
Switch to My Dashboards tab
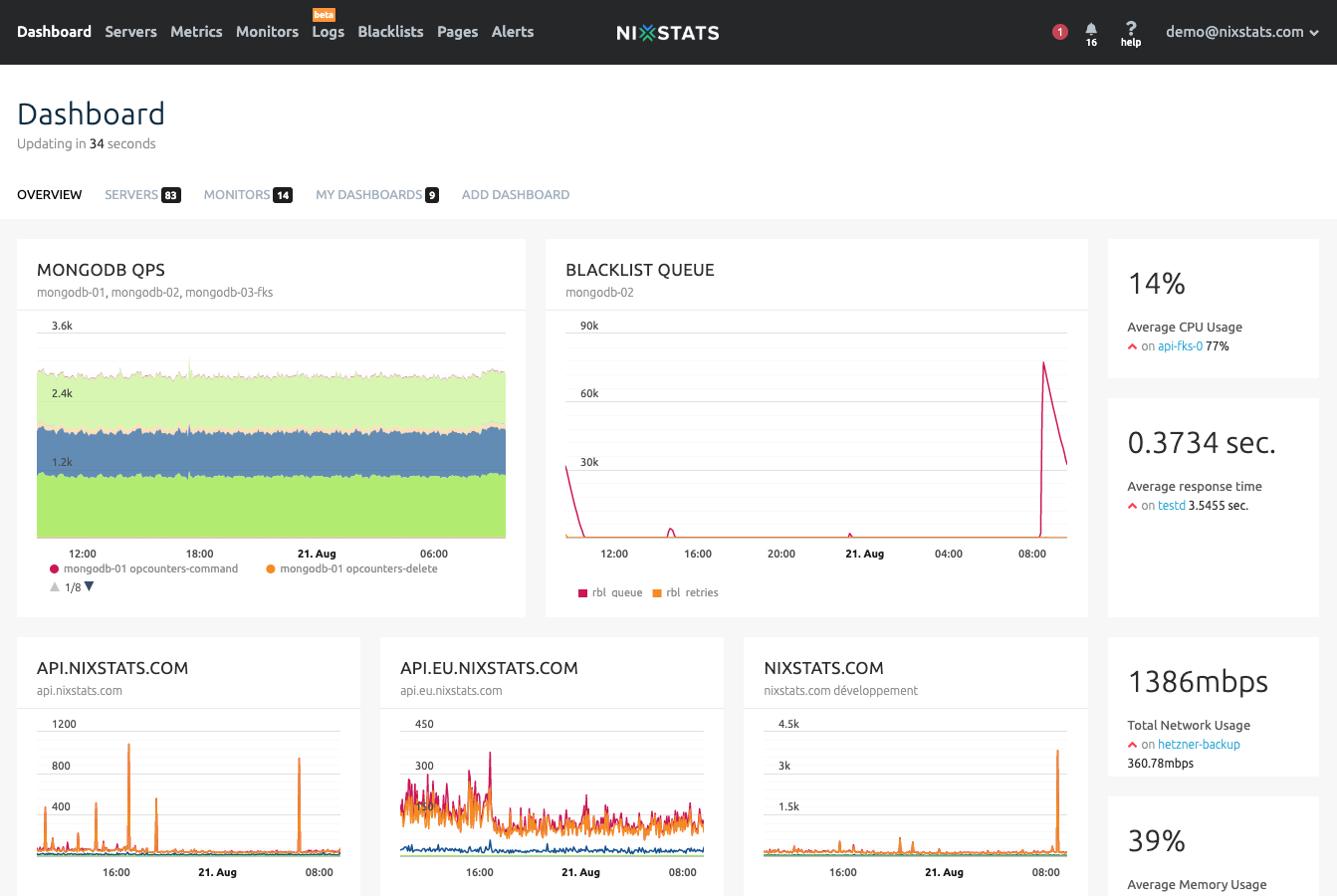coord(376,195)
